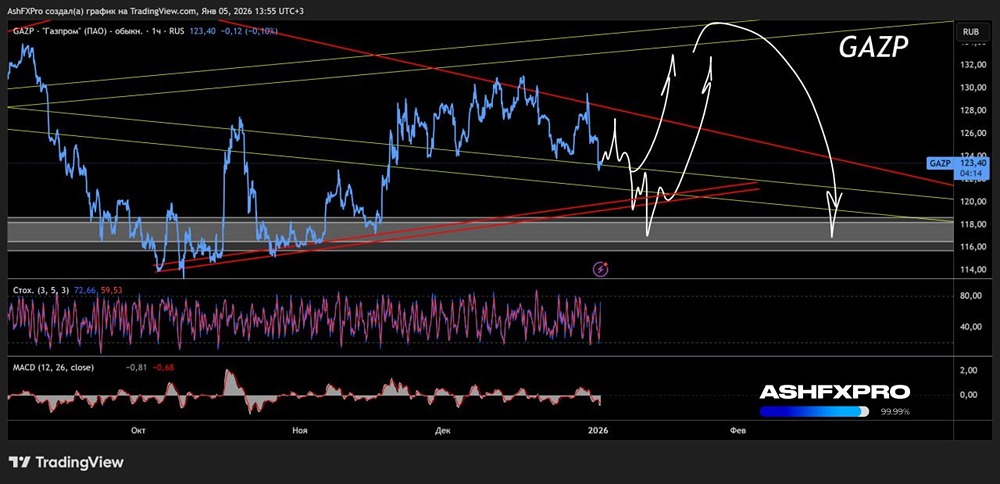Click the 128,00 price axis label
The height and width of the screenshot is (484, 1000).
[973, 111]
